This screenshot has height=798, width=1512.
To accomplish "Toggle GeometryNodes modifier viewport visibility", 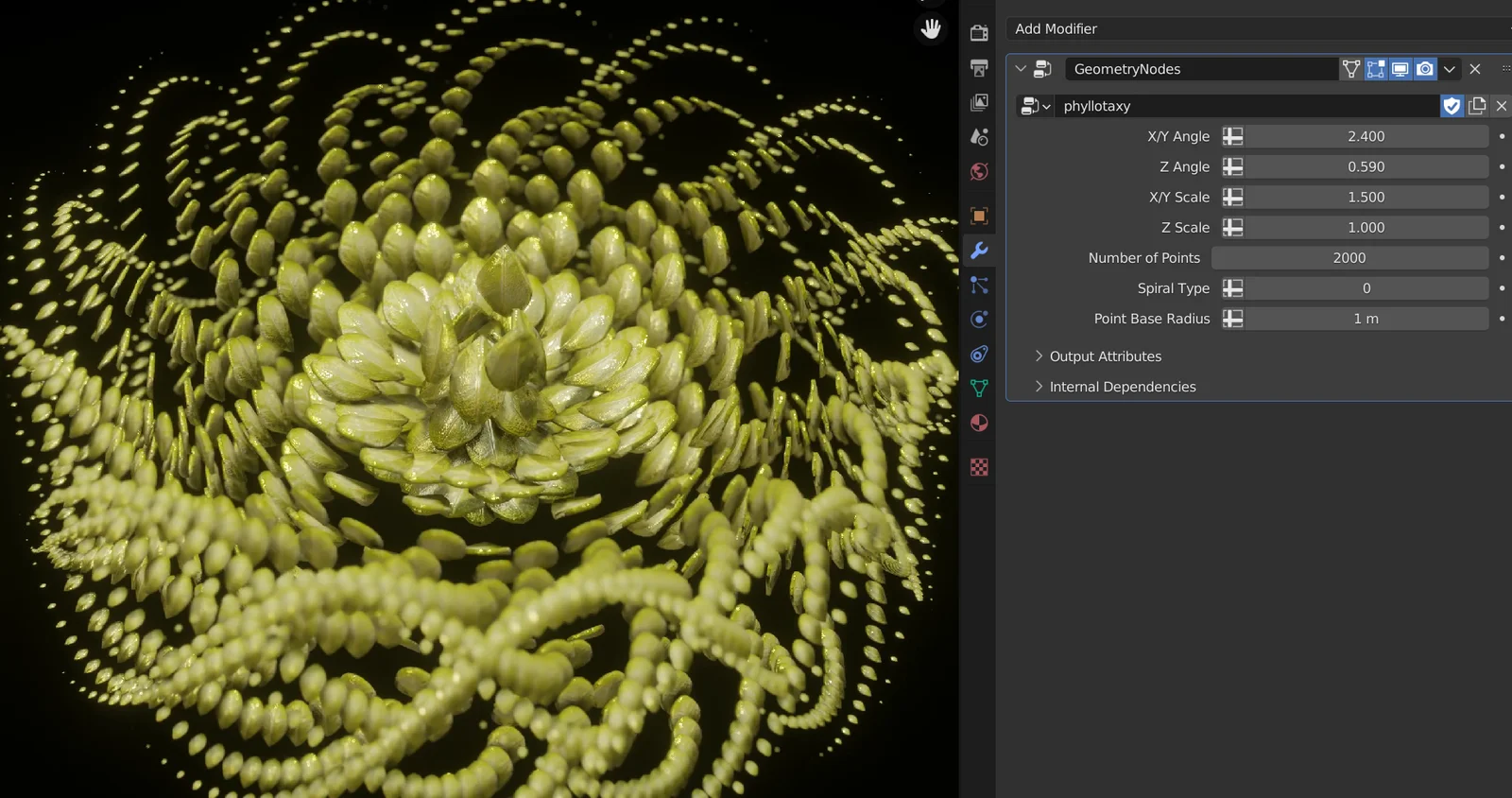I will 1400,69.
